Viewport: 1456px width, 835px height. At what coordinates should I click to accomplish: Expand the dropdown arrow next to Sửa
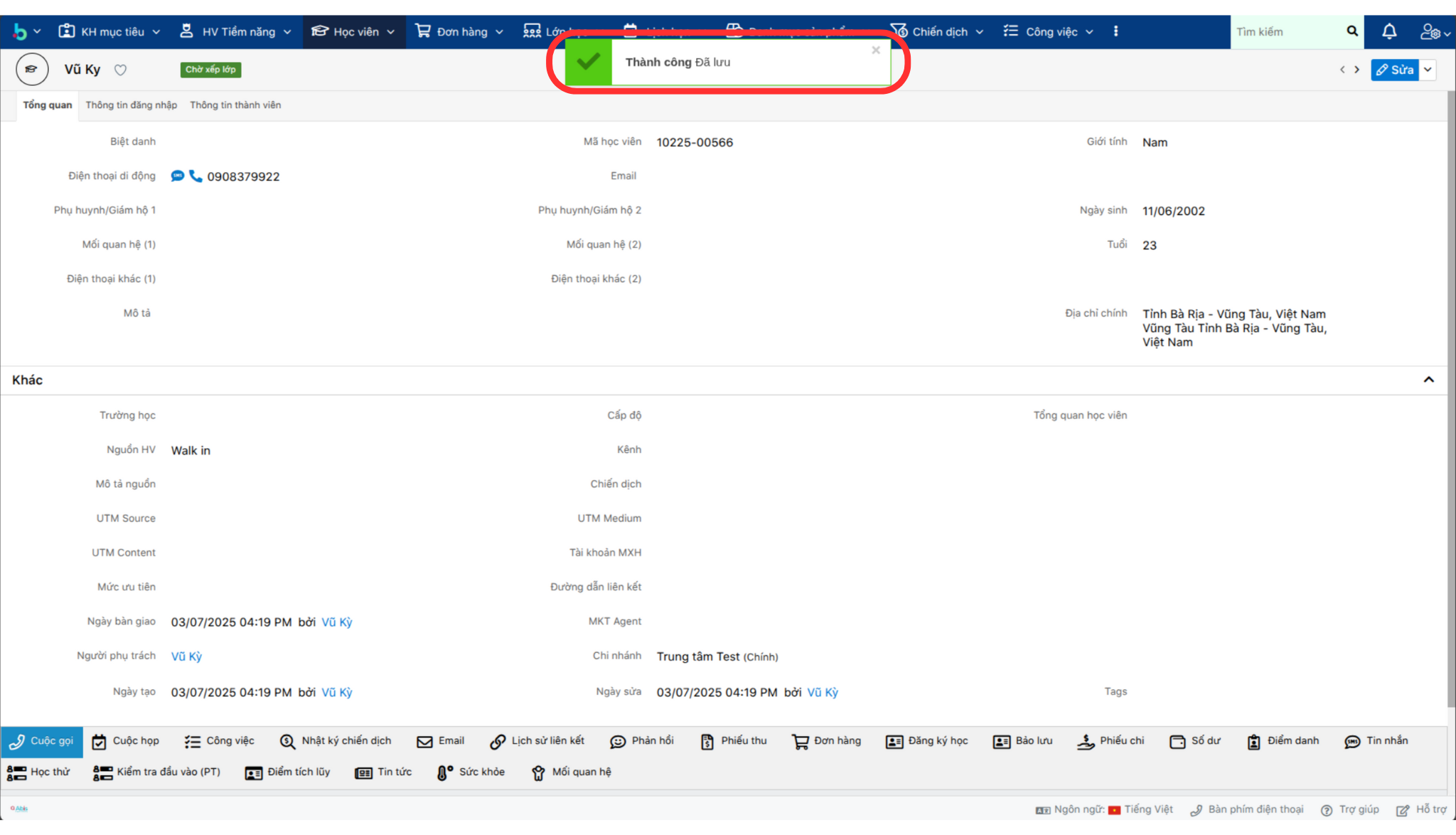1428,70
